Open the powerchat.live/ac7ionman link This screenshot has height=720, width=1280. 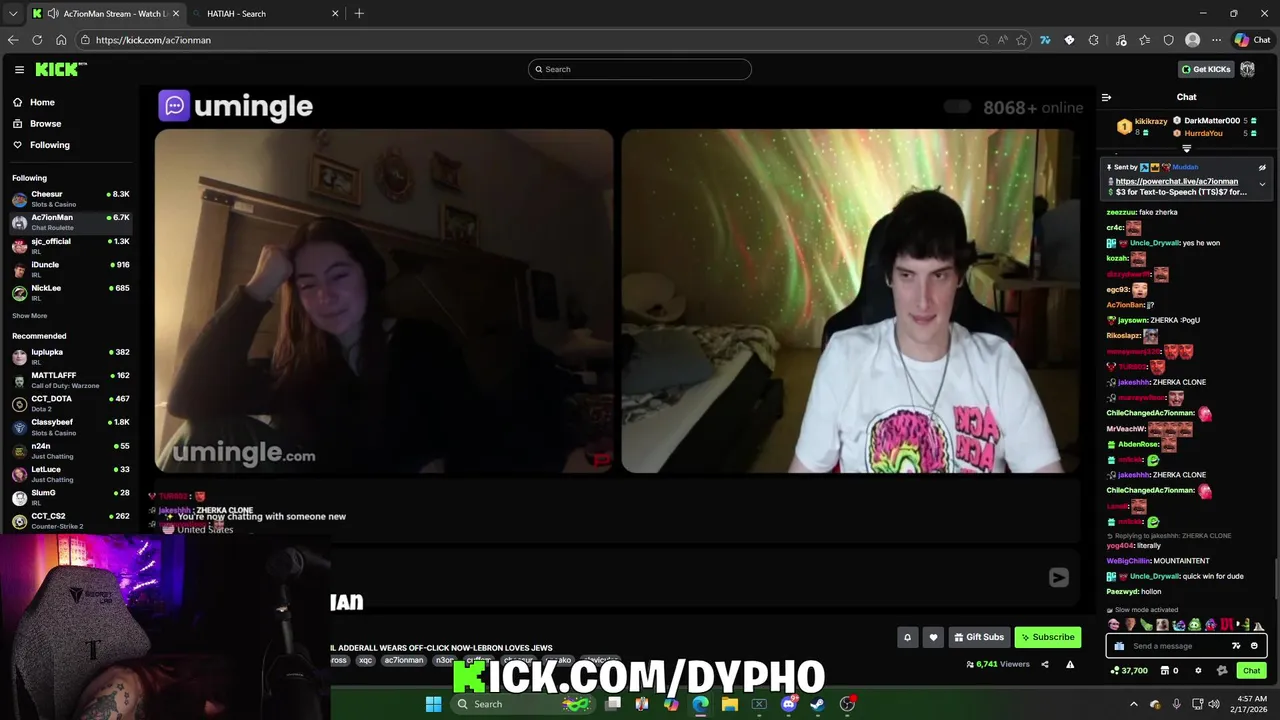(x=1176, y=181)
